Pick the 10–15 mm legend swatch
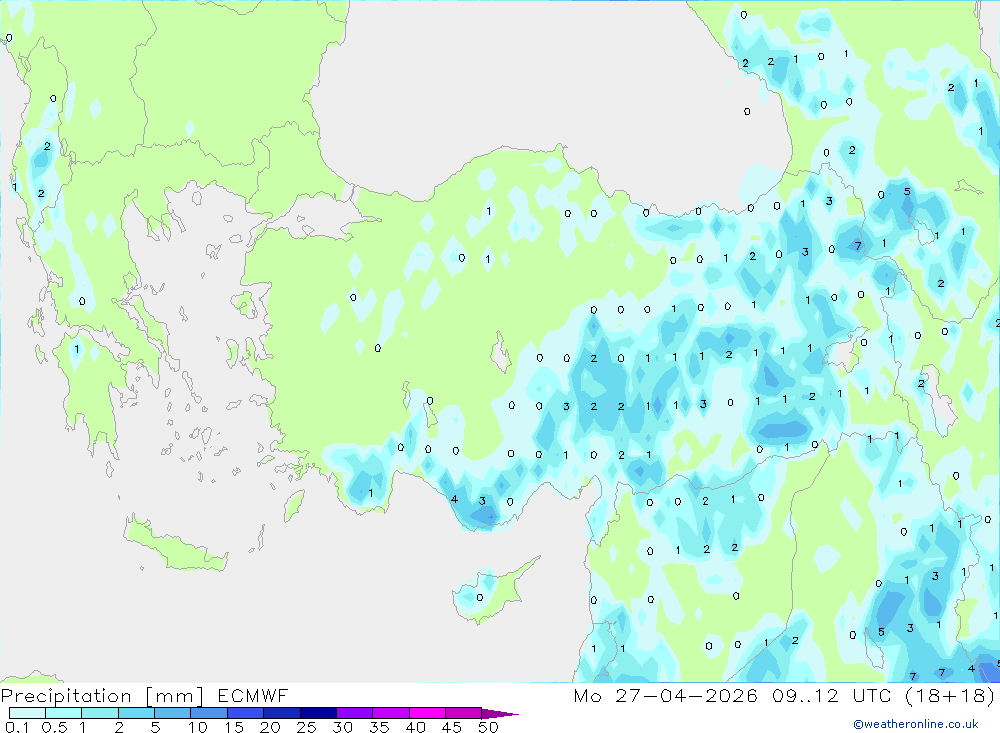The height and width of the screenshot is (733, 1000). pos(209,713)
